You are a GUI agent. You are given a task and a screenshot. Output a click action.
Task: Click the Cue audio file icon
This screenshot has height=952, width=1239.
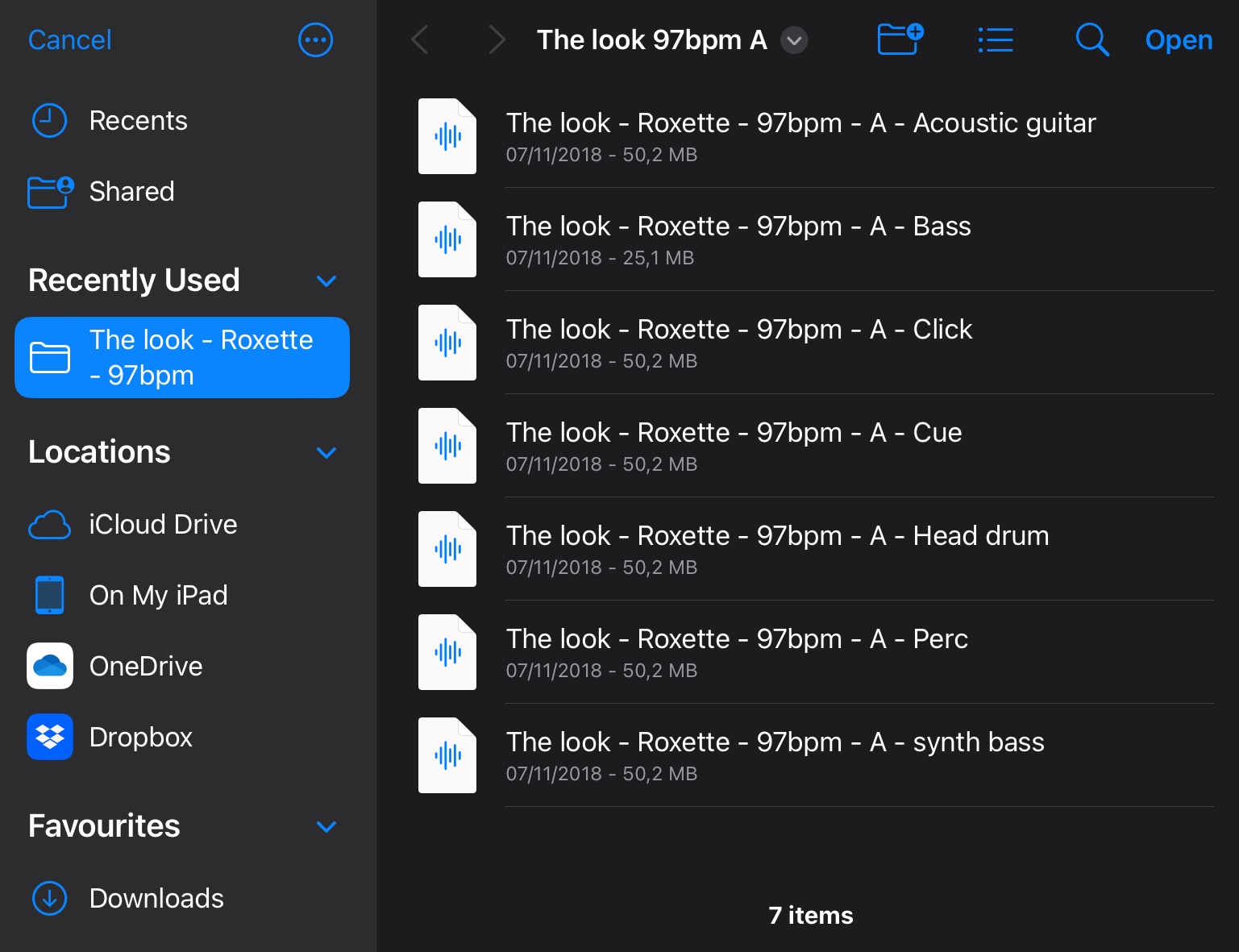447,446
